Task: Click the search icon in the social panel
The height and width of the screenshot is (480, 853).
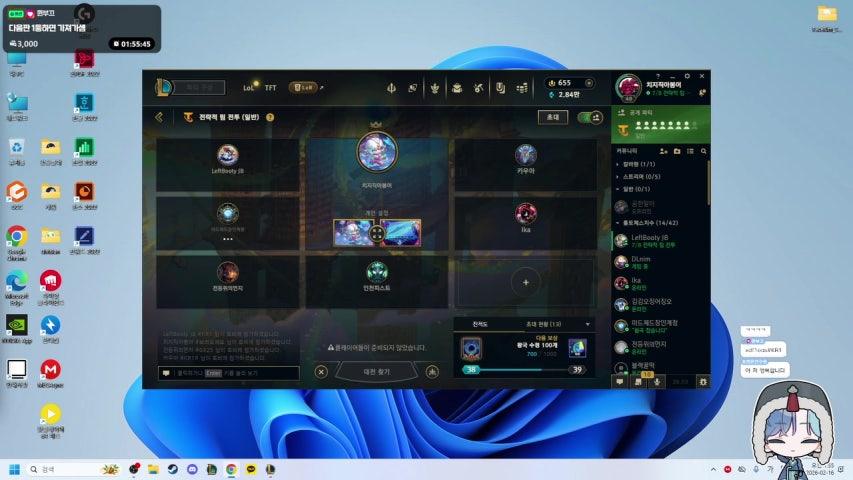Action: click(x=704, y=151)
